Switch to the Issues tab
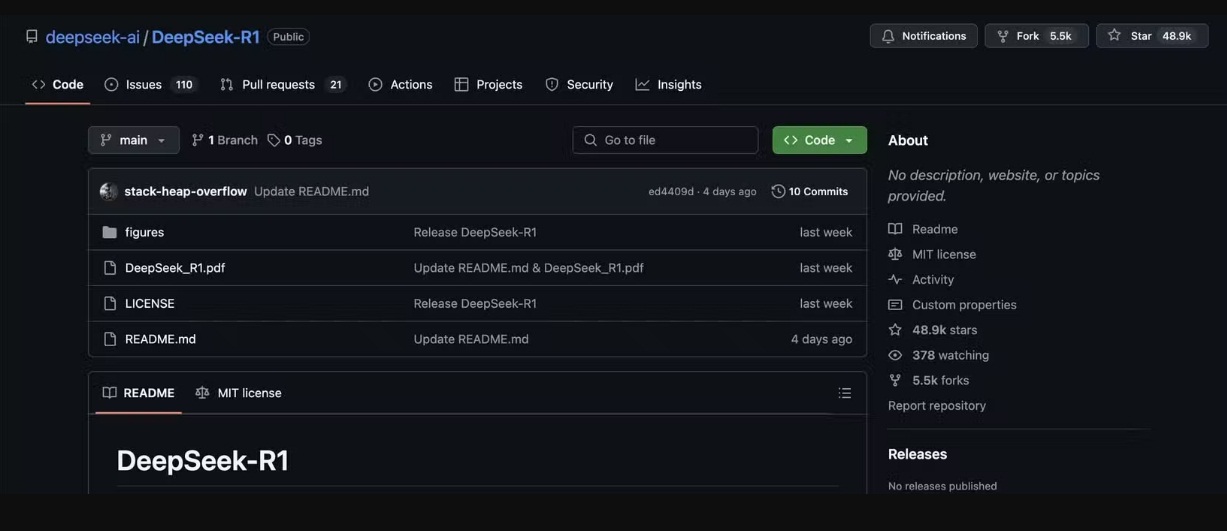The width and height of the screenshot is (1227, 531). [x=150, y=85]
